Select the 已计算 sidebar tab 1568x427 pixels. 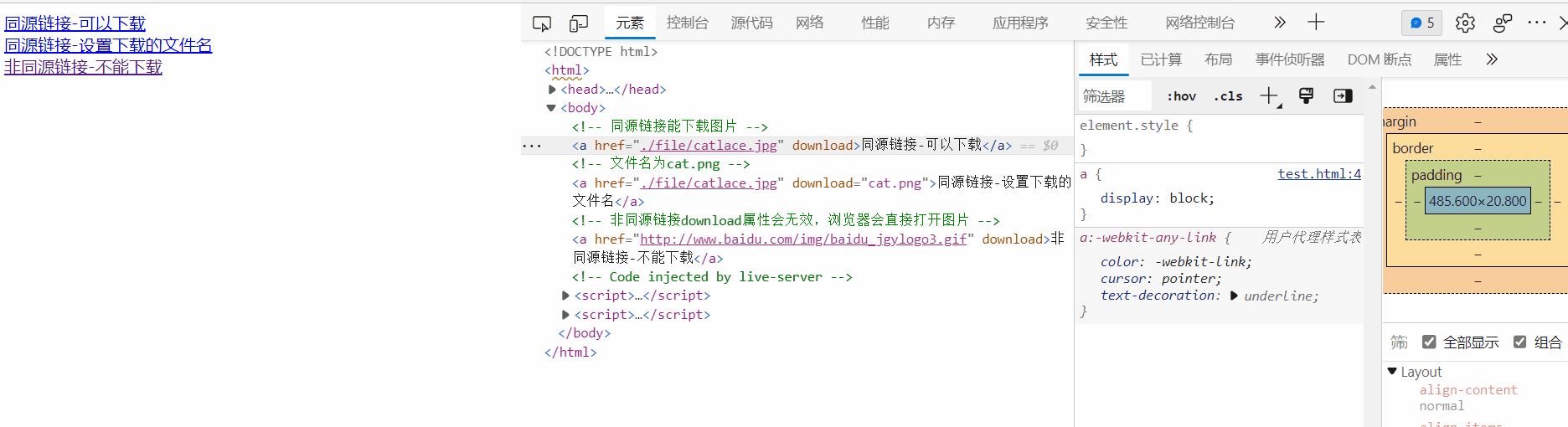[x=1161, y=59]
